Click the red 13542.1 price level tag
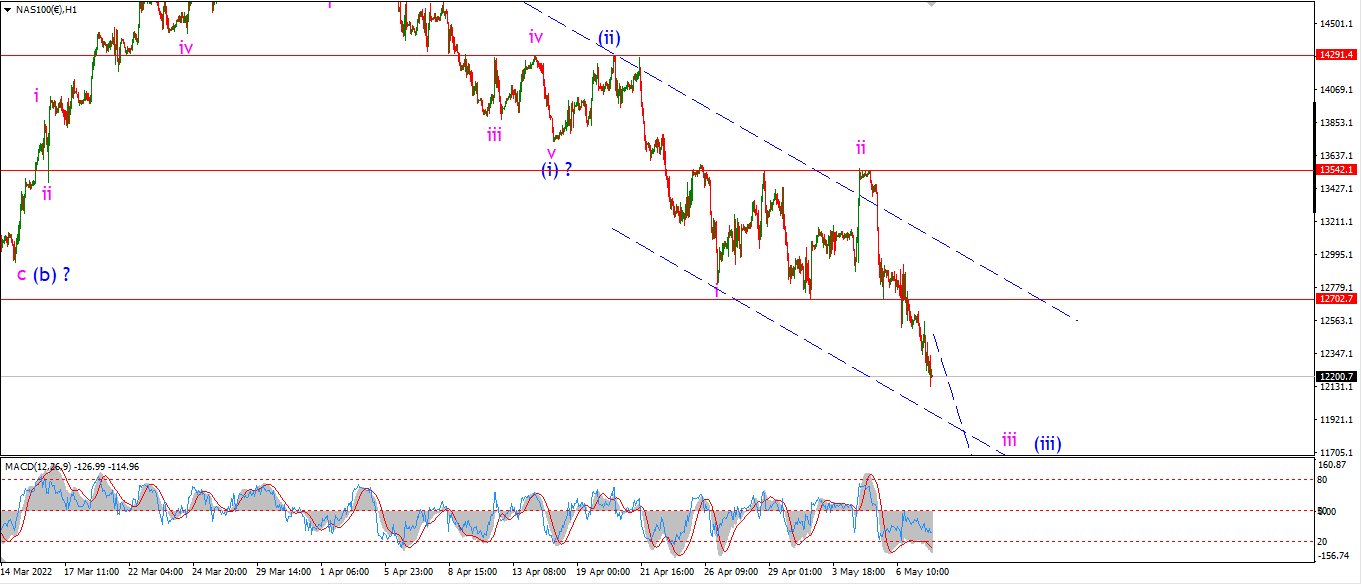This screenshot has width=1362, height=585. [x=1336, y=171]
